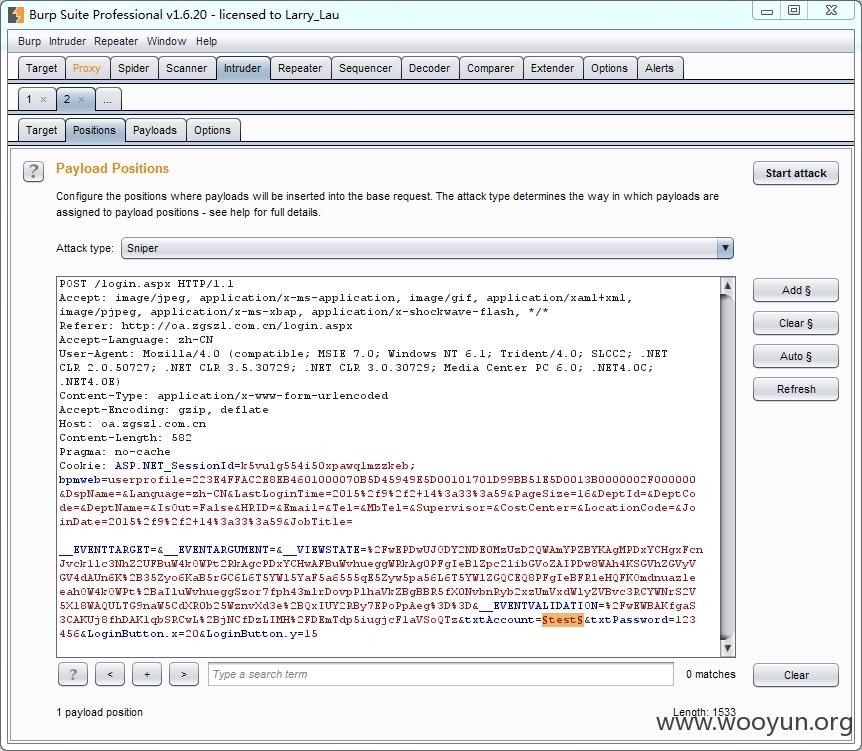
Task: Click the help question mark icon beside Payload Positions
Action: pyautogui.click(x=34, y=172)
